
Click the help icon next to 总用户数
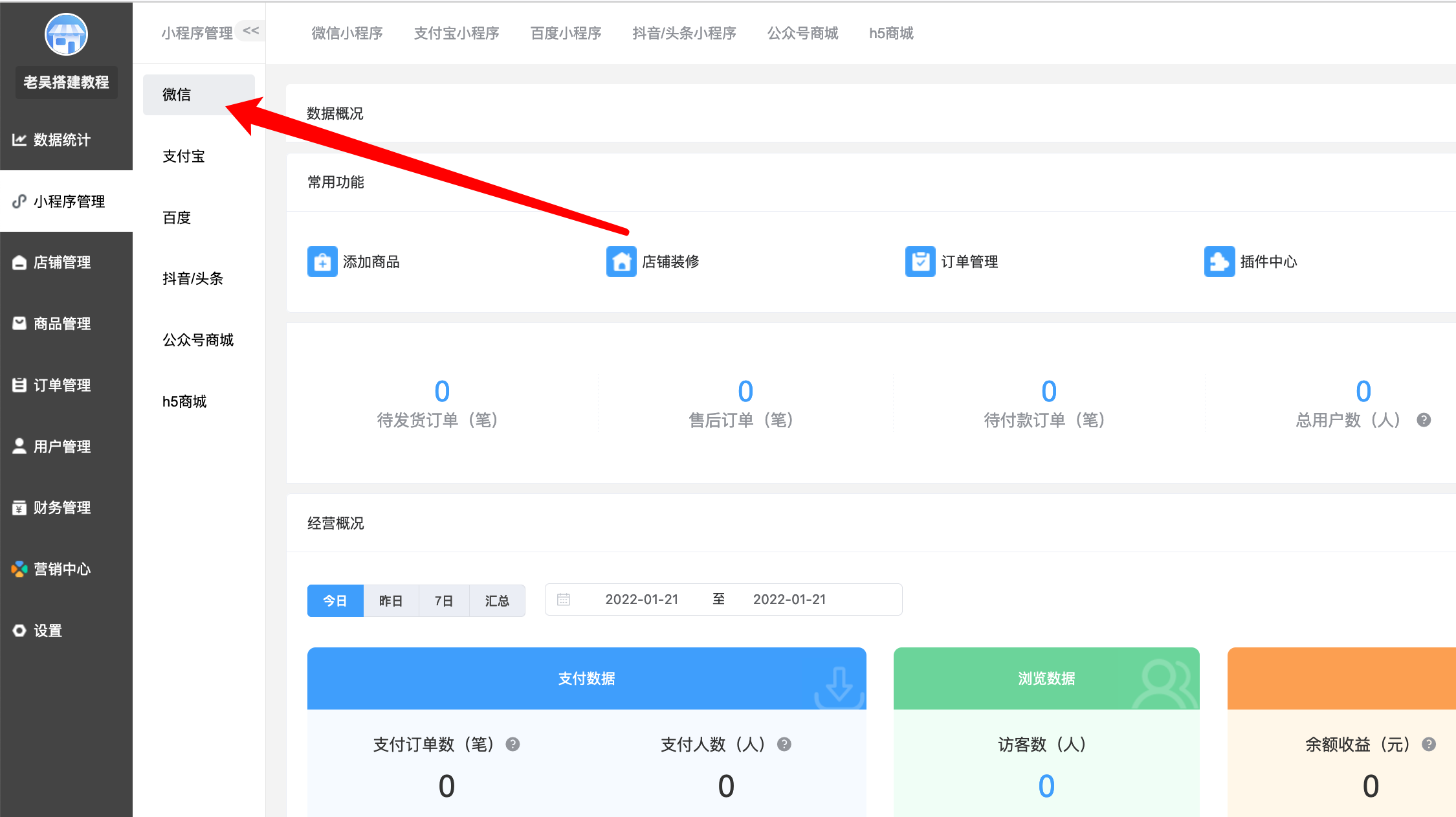coord(1423,420)
